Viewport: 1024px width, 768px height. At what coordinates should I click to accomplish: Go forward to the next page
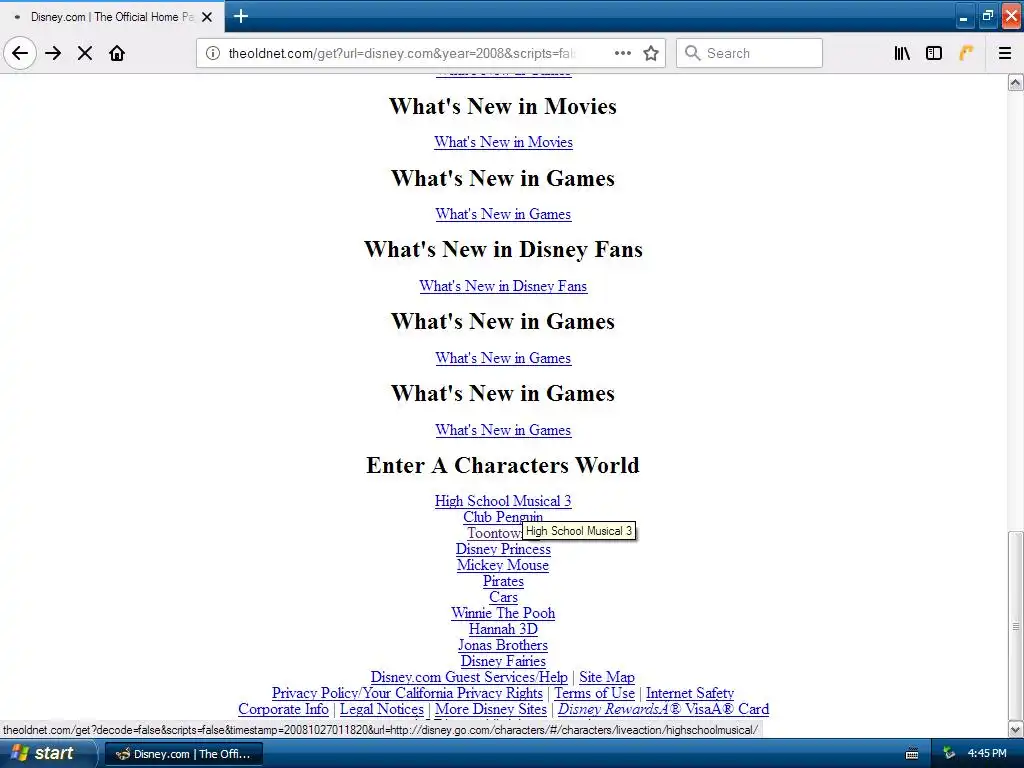(53, 53)
